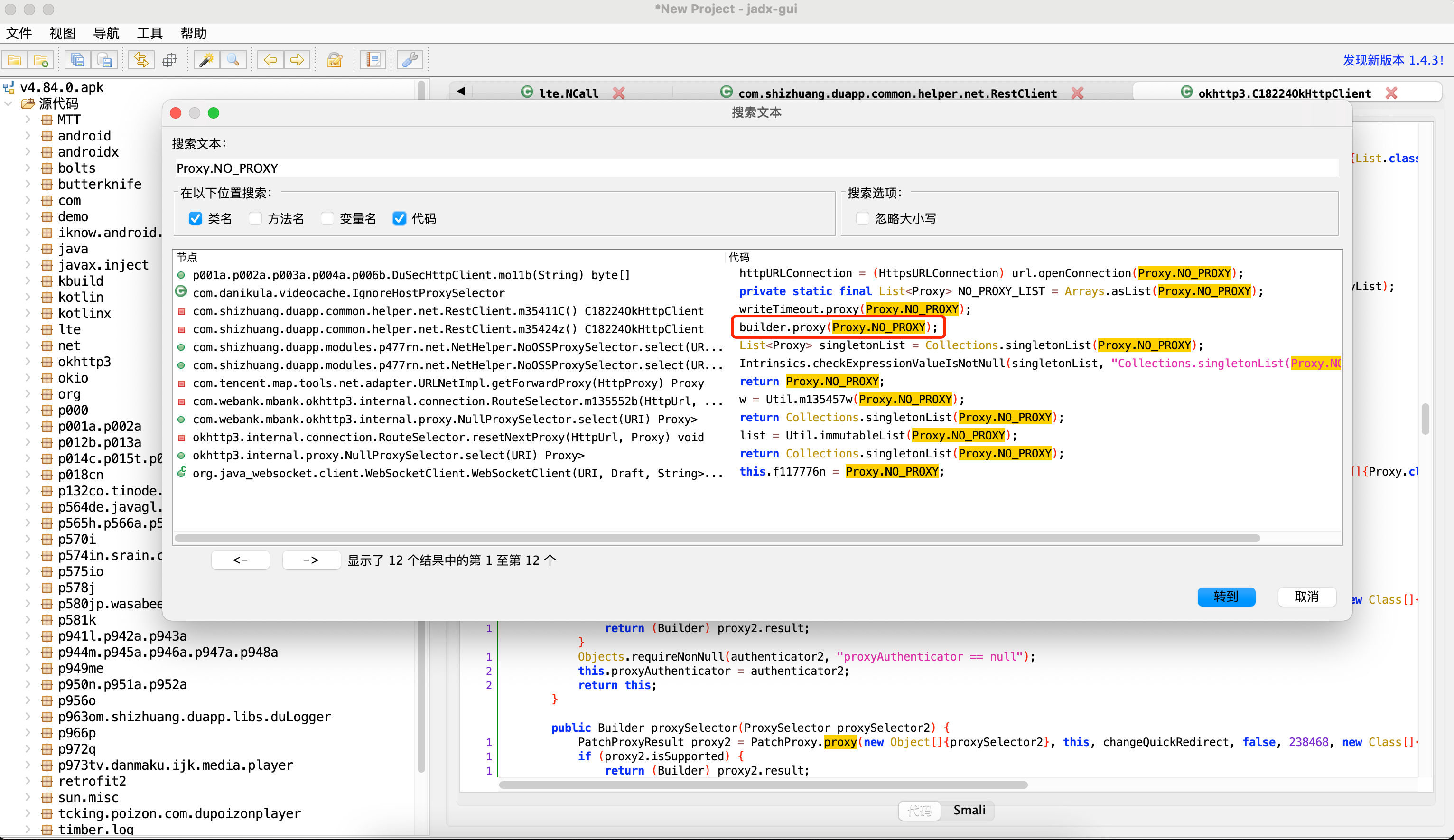The width and height of the screenshot is (1454, 840).
Task: Click the 转到 button
Action: coord(1226,597)
